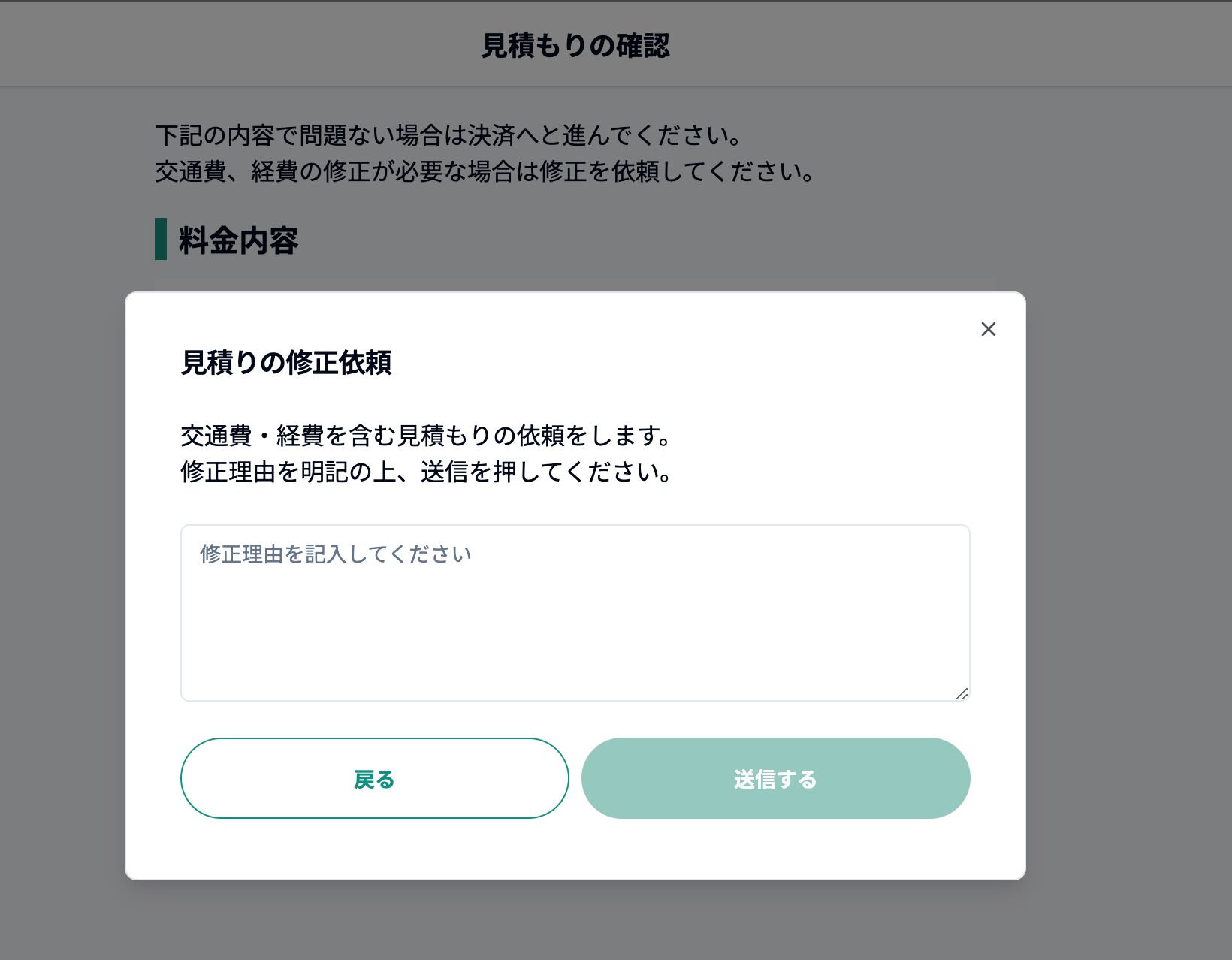The height and width of the screenshot is (960, 1232).
Task: Click the dimmed backdrop right of the dialog
Action: 1128,586
